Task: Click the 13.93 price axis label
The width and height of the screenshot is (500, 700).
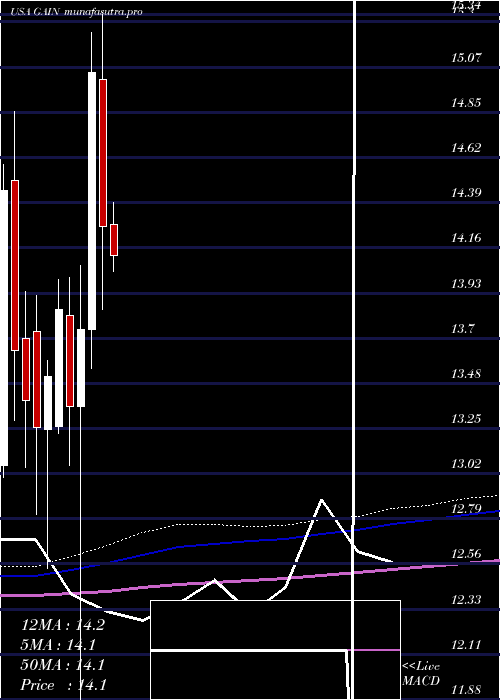Action: coord(467,283)
